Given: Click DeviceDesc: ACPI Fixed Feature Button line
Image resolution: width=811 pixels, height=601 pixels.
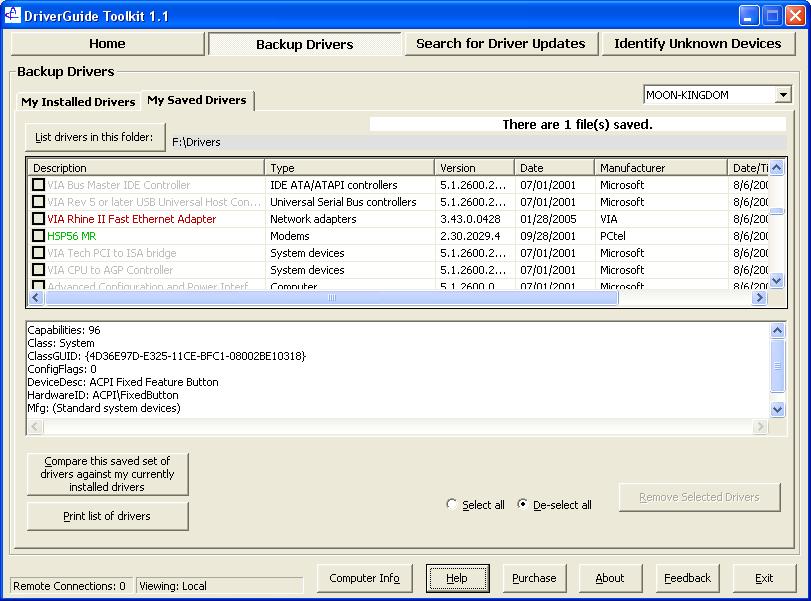Looking at the screenshot, I should pos(123,382).
